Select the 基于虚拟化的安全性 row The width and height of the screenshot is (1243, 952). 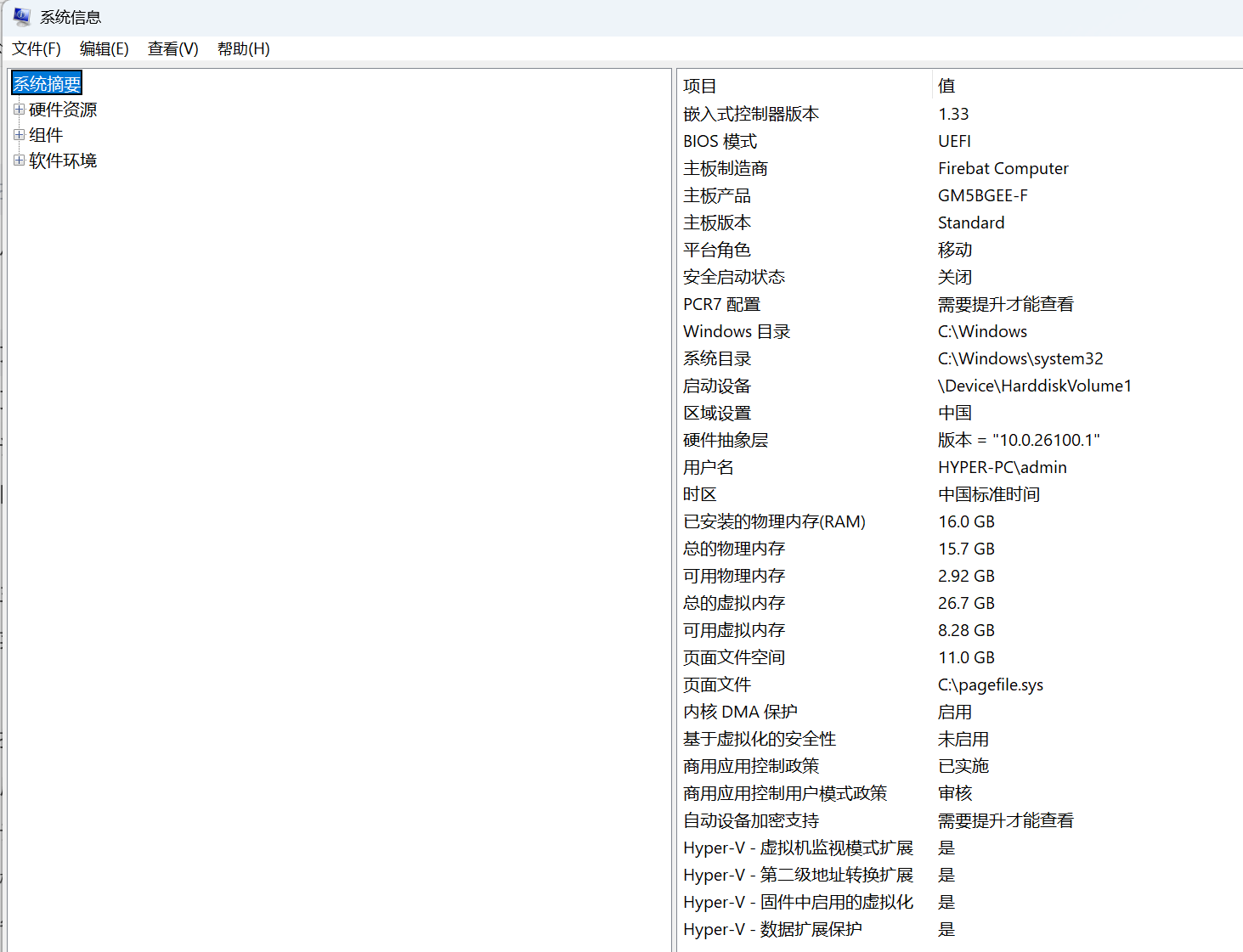(960, 739)
